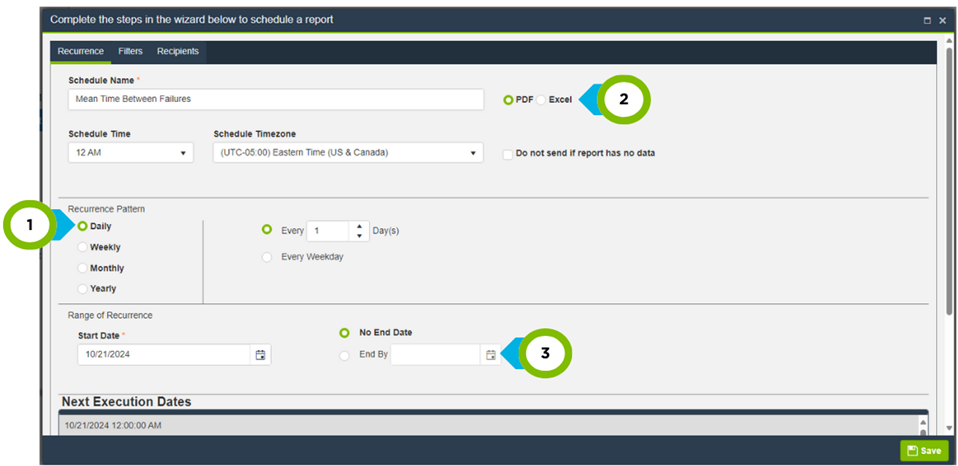Choose the Monthly recurrence pattern

(x=83, y=268)
